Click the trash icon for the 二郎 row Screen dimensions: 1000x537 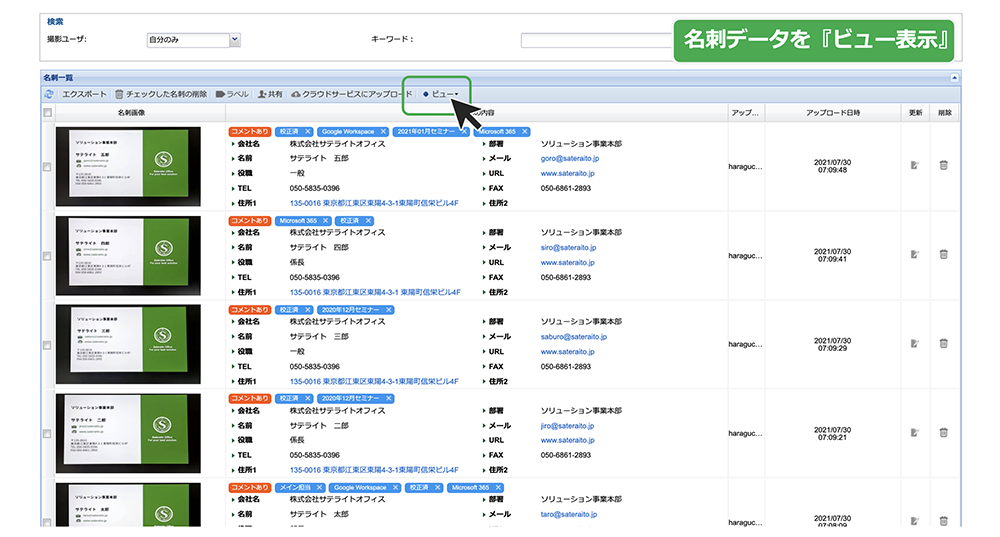(944, 432)
